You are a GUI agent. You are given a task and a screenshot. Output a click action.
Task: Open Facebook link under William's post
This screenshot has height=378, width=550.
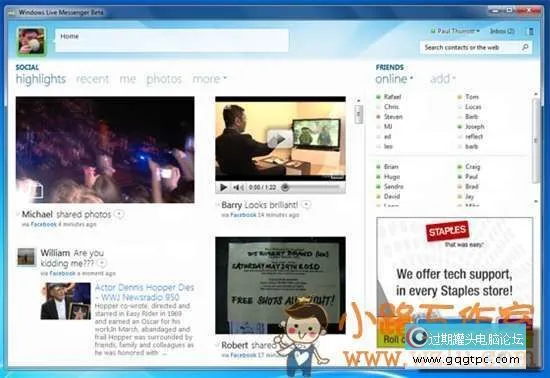click(62, 273)
